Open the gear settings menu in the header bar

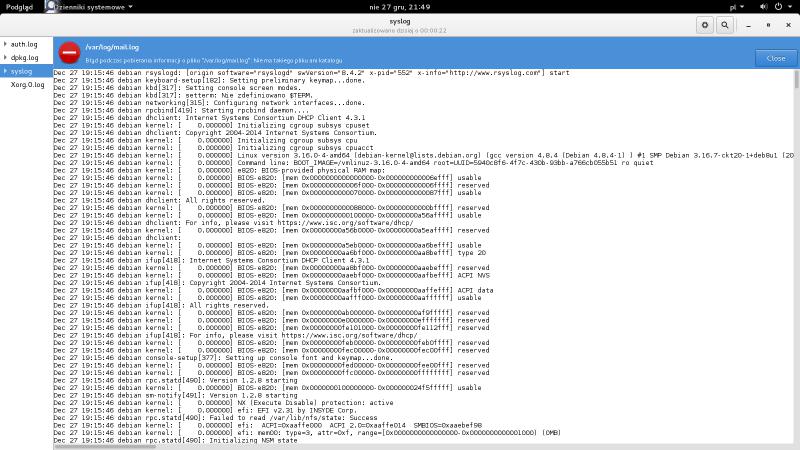click(705, 24)
